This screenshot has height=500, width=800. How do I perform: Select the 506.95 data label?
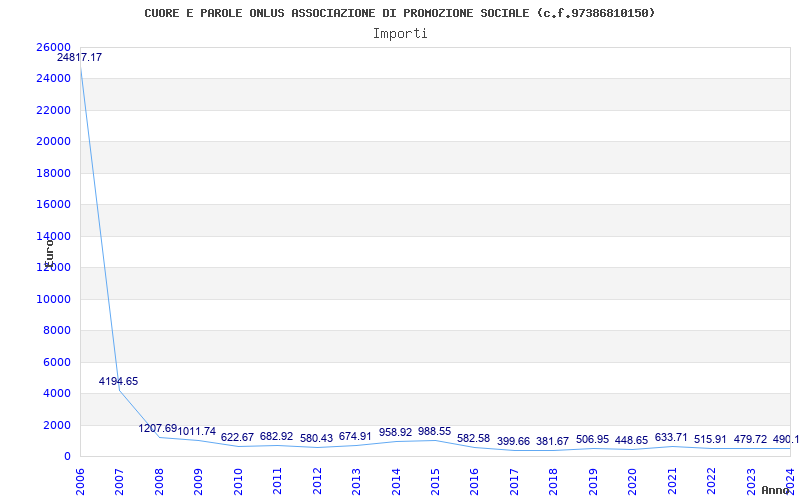click(592, 439)
